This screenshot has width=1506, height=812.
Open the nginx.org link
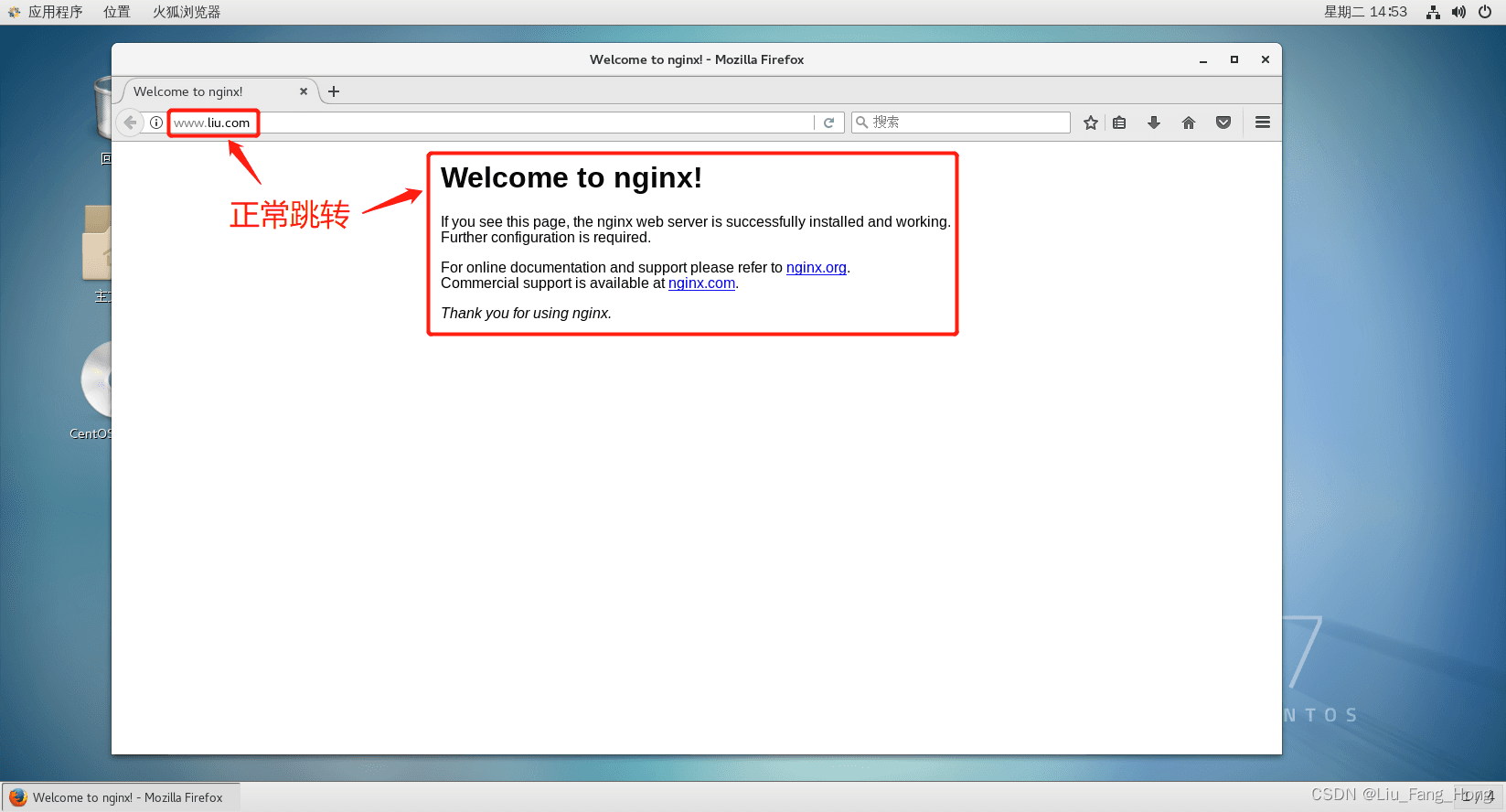(817, 267)
